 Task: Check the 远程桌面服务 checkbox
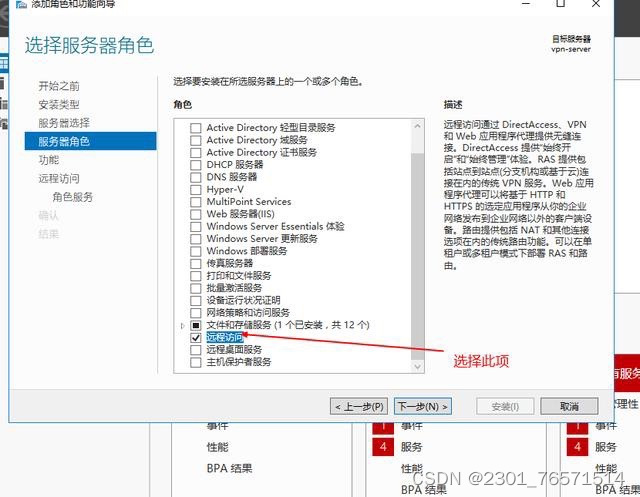click(x=196, y=350)
